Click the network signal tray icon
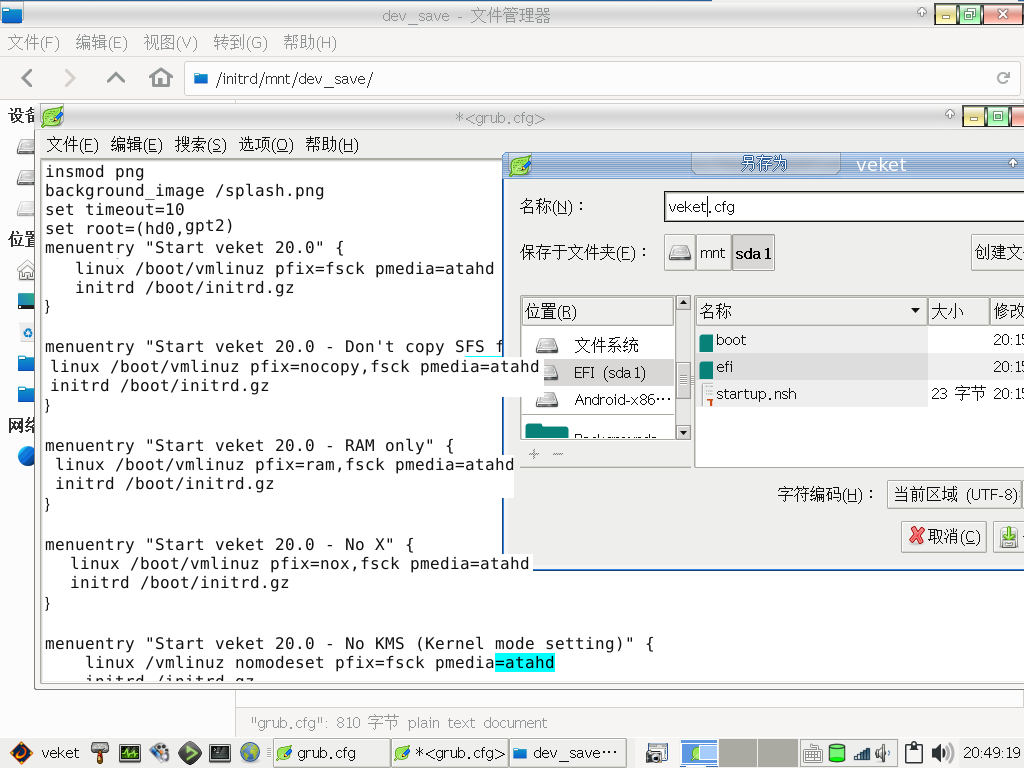 click(862, 754)
